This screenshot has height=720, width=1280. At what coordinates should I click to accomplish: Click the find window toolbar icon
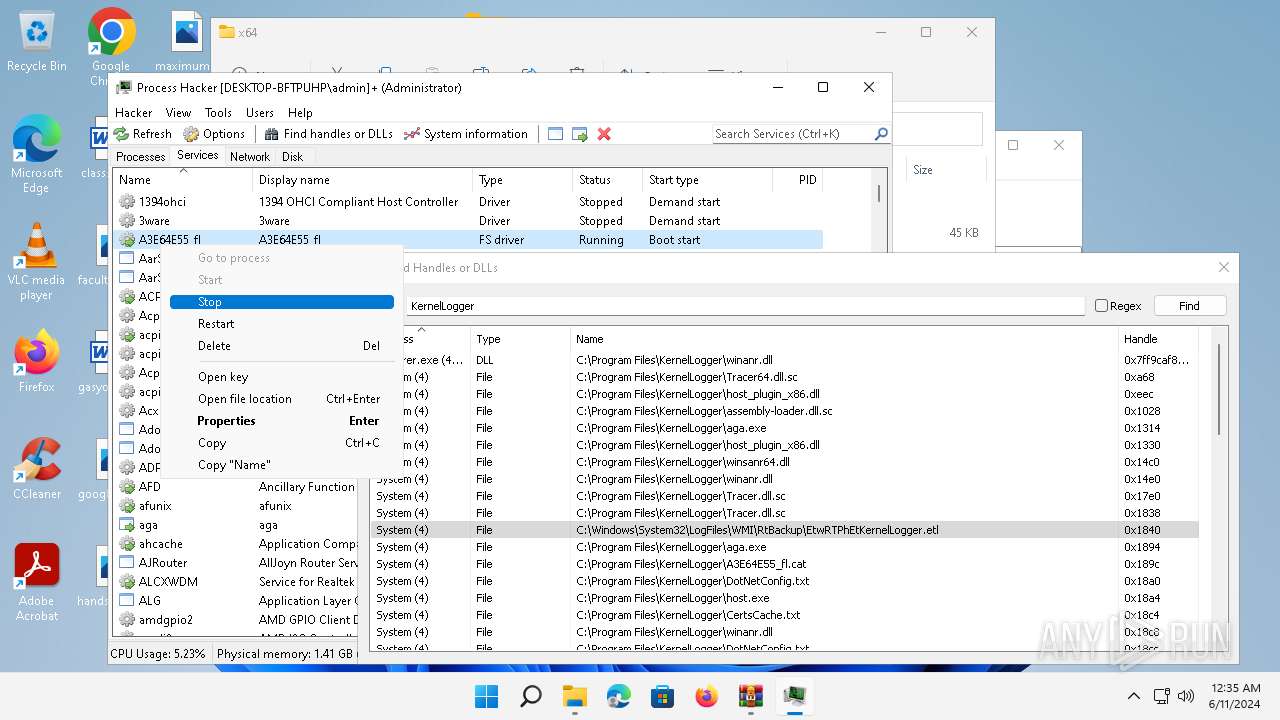tap(556, 134)
